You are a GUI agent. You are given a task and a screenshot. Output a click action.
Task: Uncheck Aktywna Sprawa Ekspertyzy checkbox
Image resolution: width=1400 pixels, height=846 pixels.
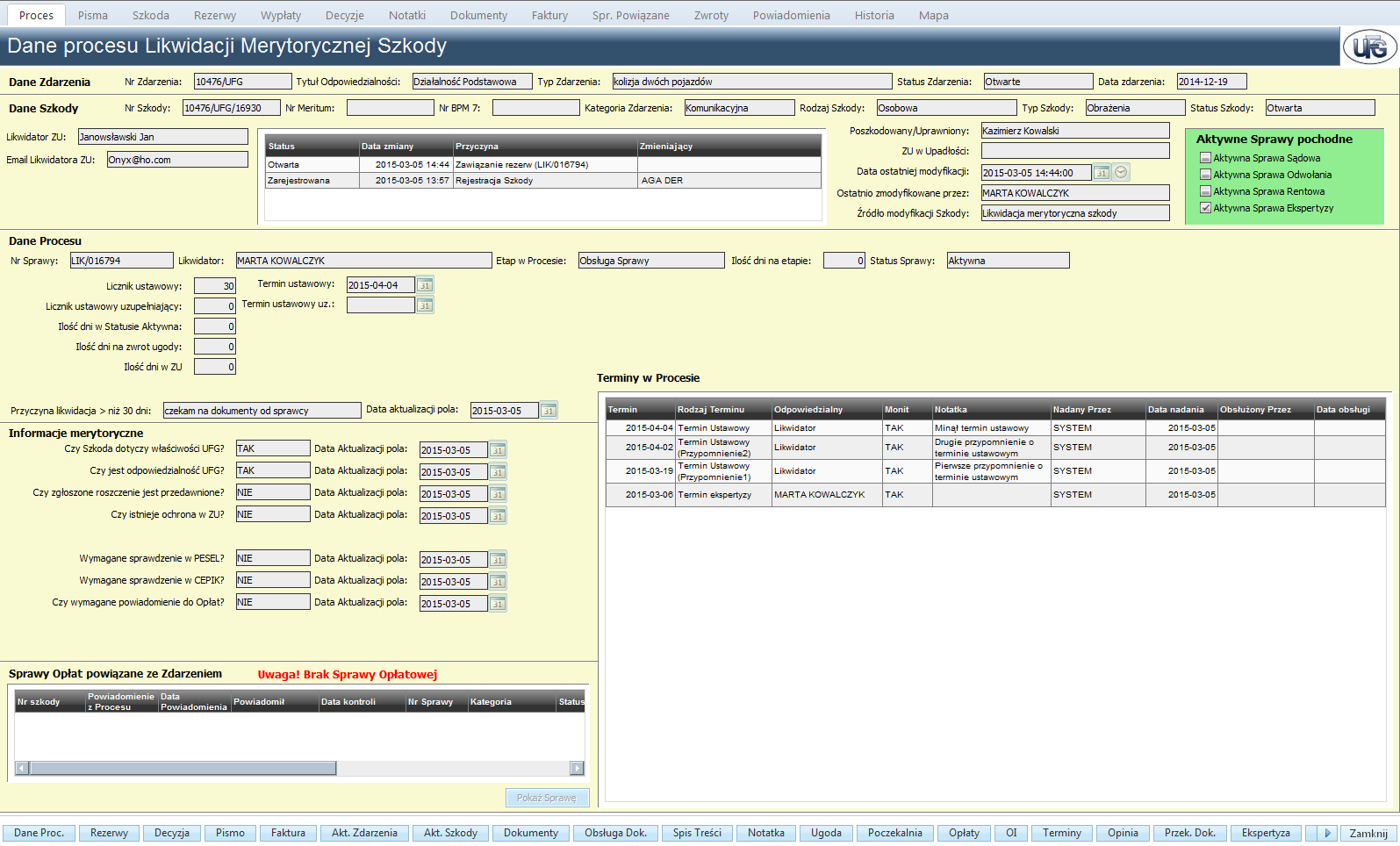1205,208
